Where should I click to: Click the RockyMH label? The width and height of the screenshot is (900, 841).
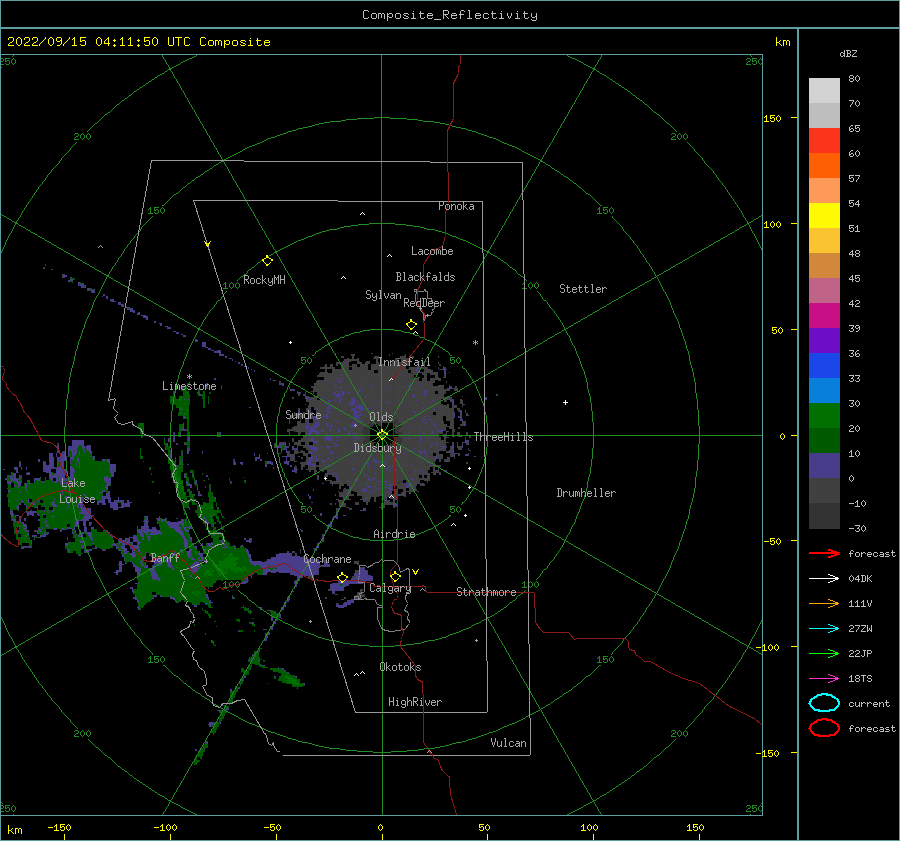click(x=264, y=280)
